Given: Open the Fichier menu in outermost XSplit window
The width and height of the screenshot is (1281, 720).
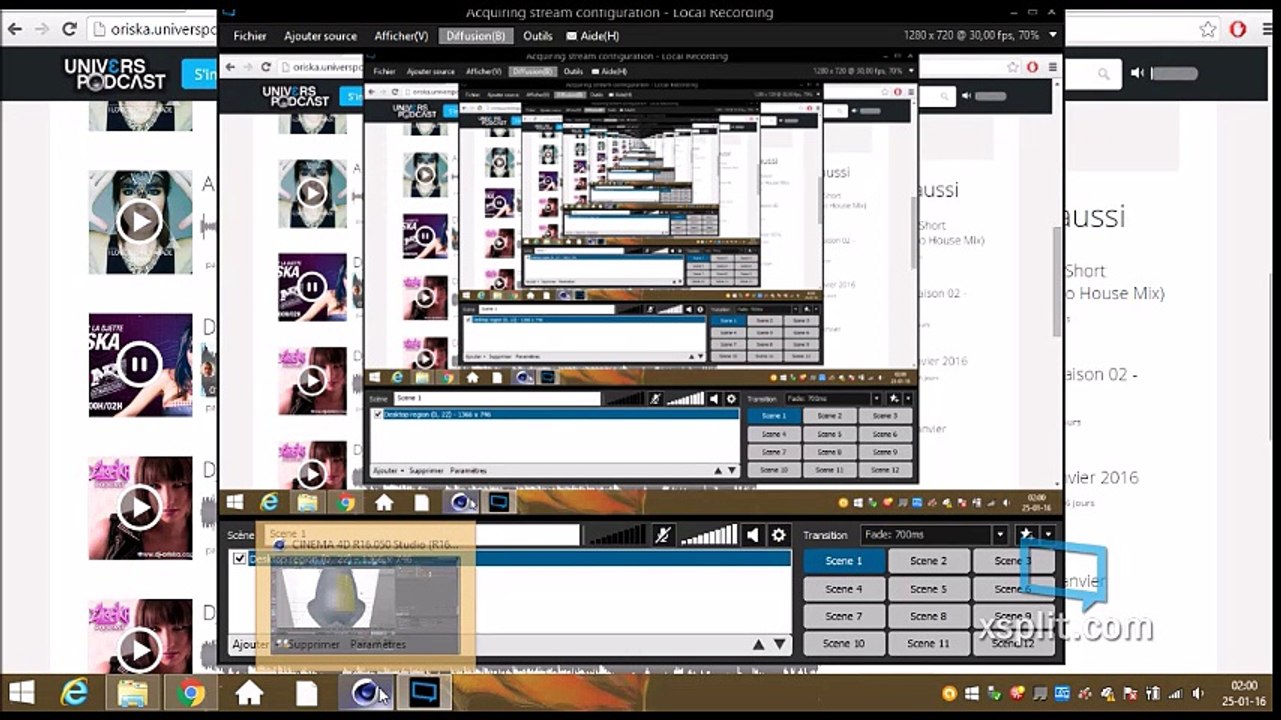Looking at the screenshot, I should point(250,36).
